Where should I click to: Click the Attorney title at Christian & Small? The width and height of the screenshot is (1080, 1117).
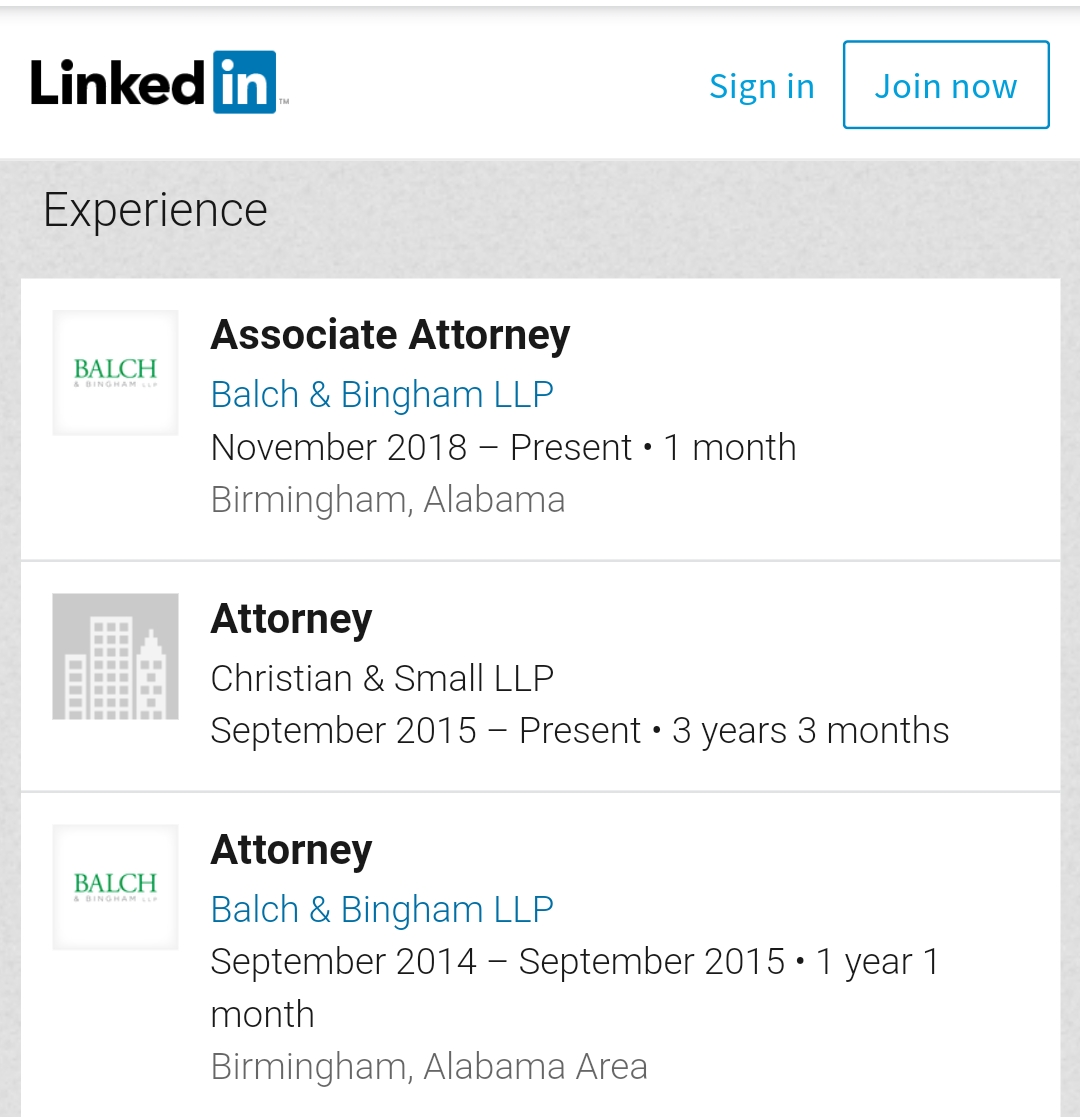(291, 619)
